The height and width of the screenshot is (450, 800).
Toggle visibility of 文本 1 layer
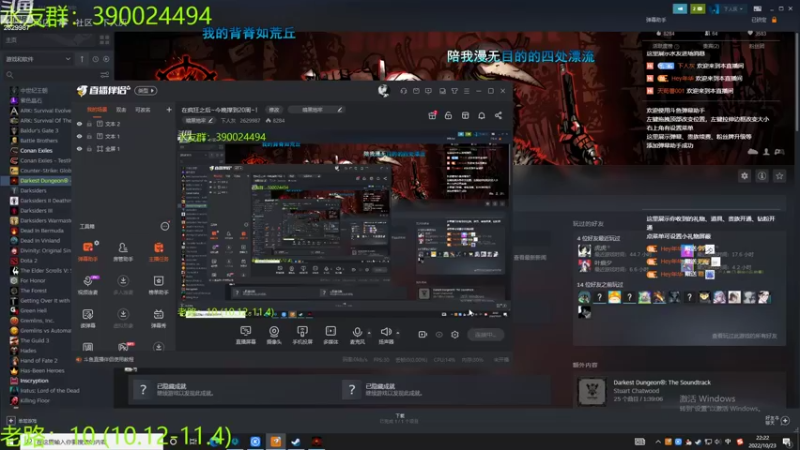[x=79, y=136]
